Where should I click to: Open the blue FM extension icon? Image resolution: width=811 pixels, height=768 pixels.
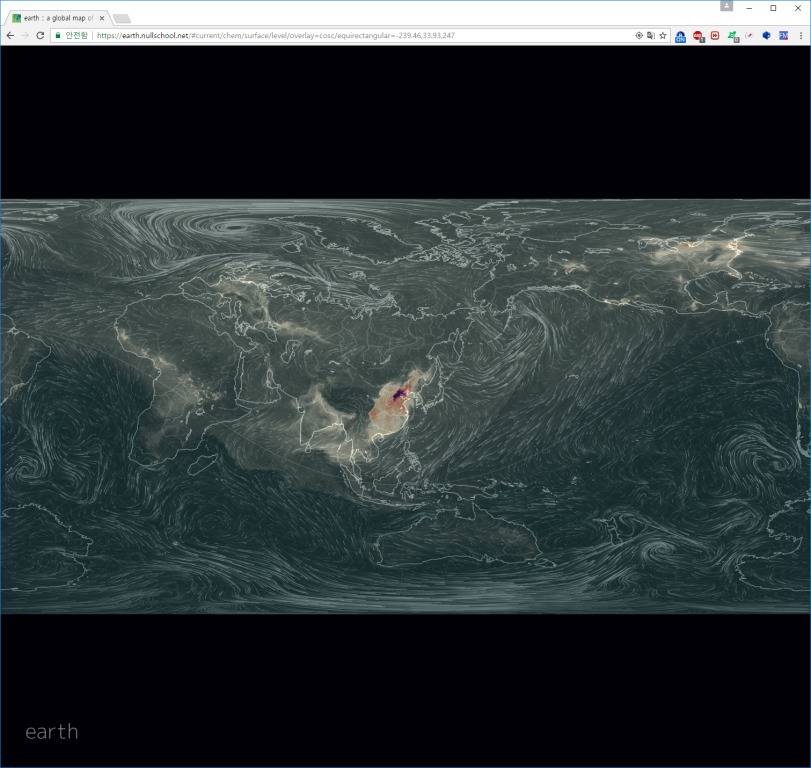pyautogui.click(x=783, y=35)
